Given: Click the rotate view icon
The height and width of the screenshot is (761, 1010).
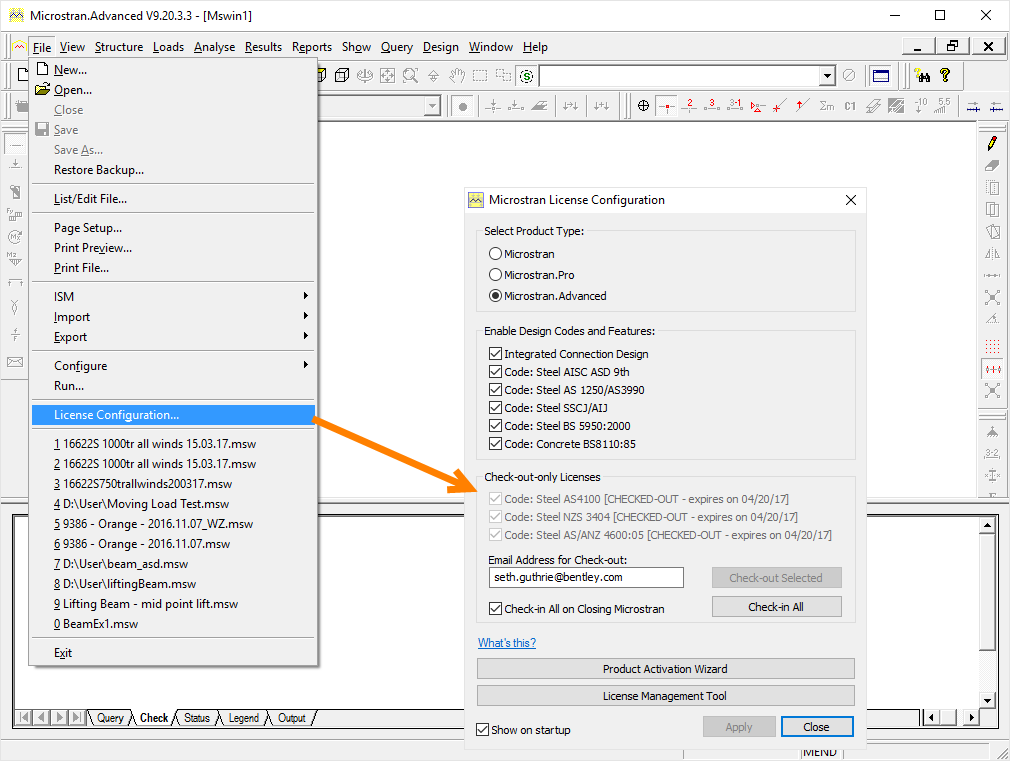Looking at the screenshot, I should click(x=365, y=75).
